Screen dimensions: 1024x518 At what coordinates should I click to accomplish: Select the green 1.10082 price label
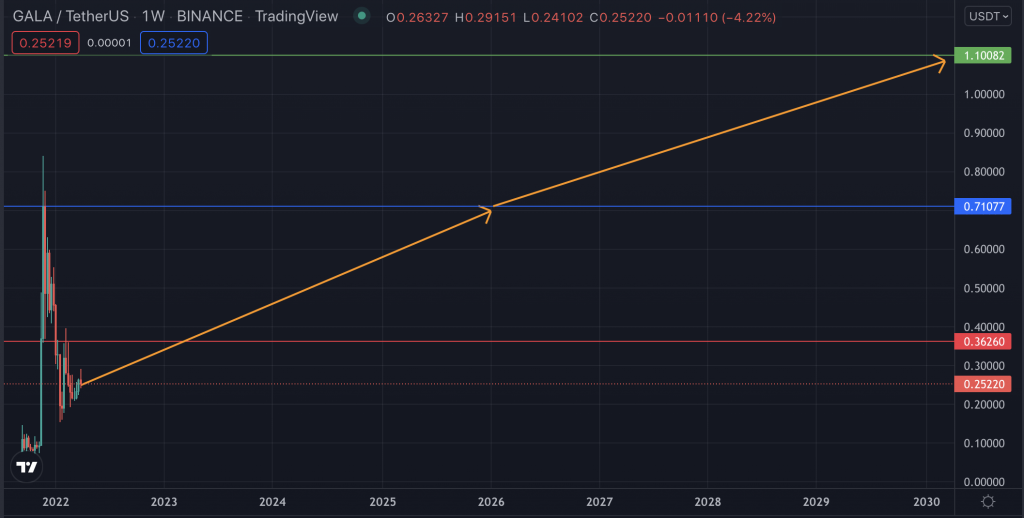pos(982,56)
